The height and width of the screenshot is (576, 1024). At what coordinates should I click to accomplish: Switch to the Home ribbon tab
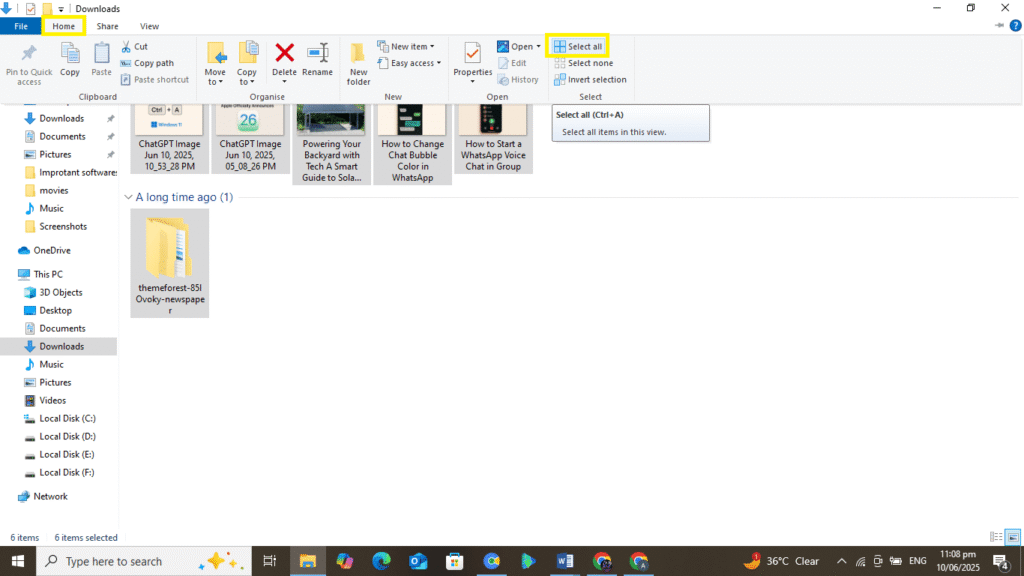pyautogui.click(x=63, y=26)
